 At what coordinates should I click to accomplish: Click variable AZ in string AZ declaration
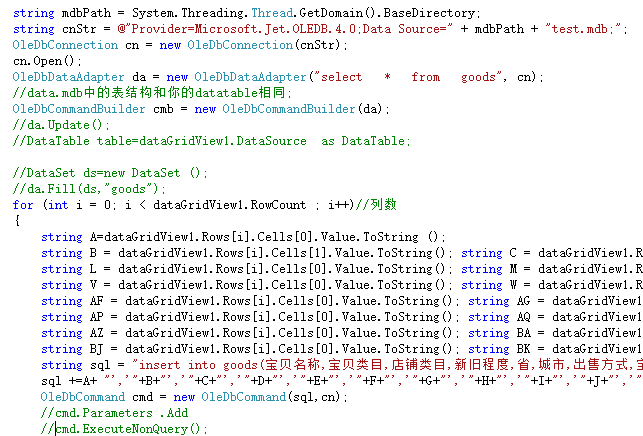[97, 333]
